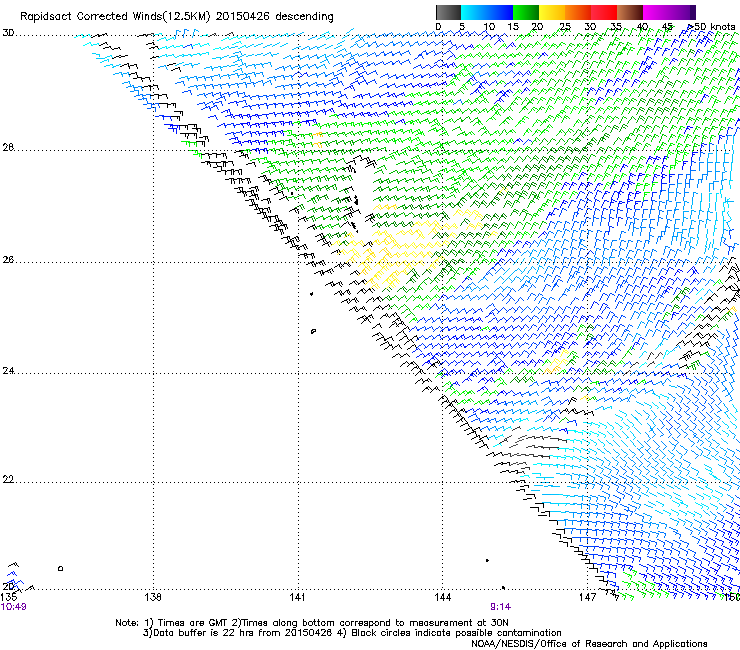Click the latitude axis label '24'
Screen dimensions: 740x650
coord(8,371)
